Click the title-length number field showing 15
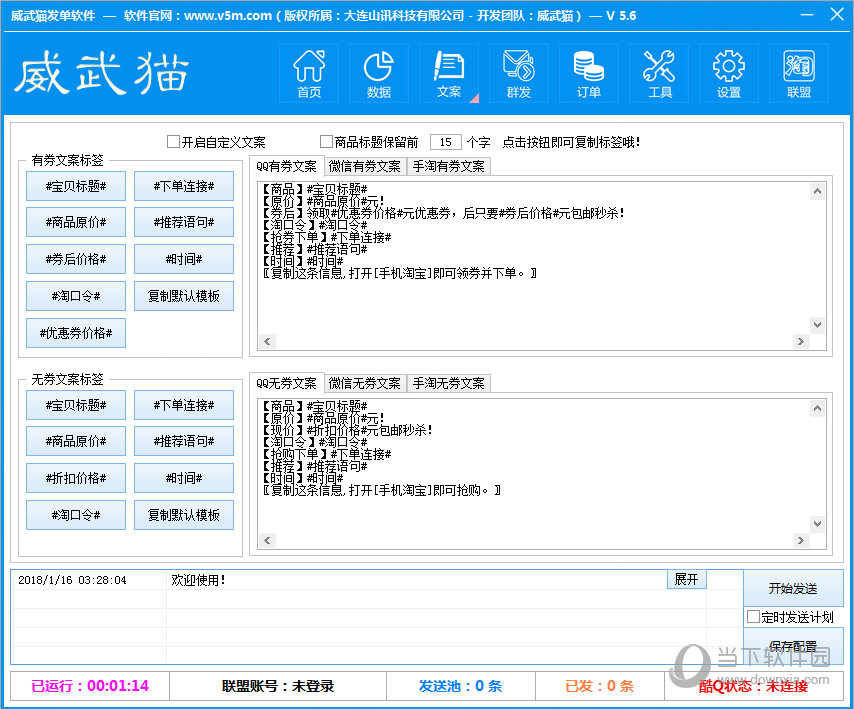The image size is (854, 709). click(x=446, y=142)
